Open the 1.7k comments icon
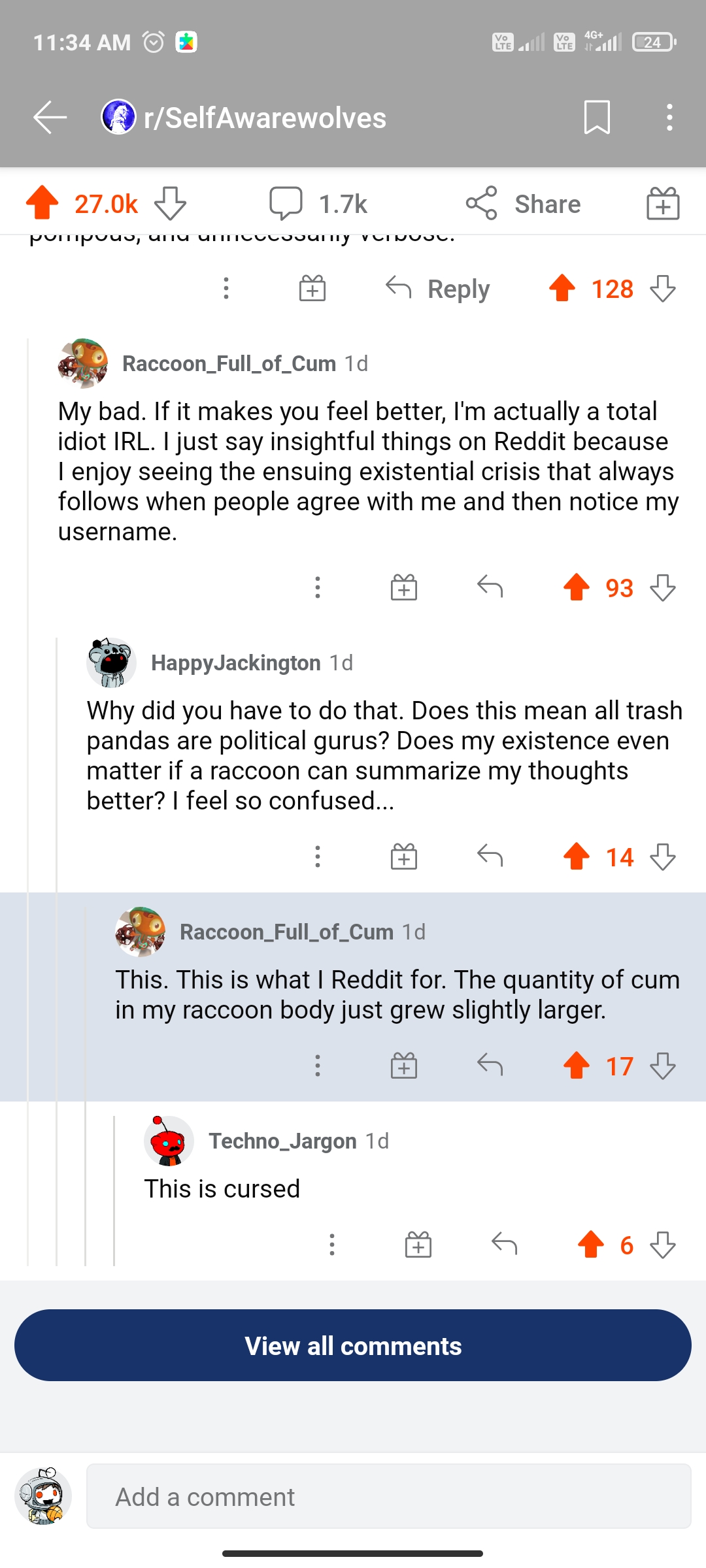The width and height of the screenshot is (706, 1568). 286,203
